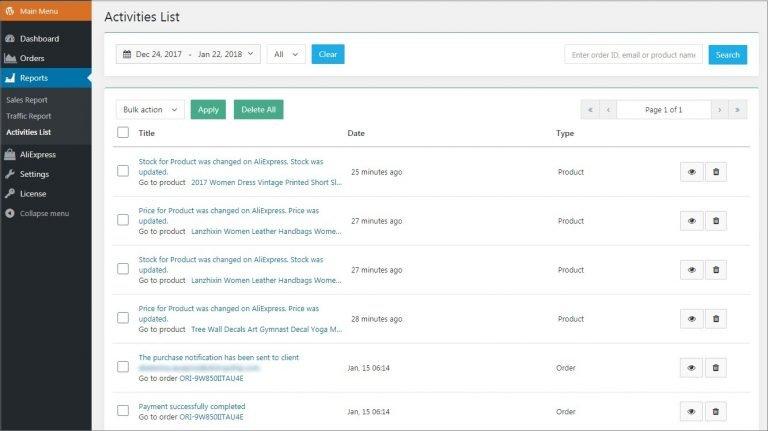The height and width of the screenshot is (431, 768).
Task: View the purchase notification activity
Action: 691,368
